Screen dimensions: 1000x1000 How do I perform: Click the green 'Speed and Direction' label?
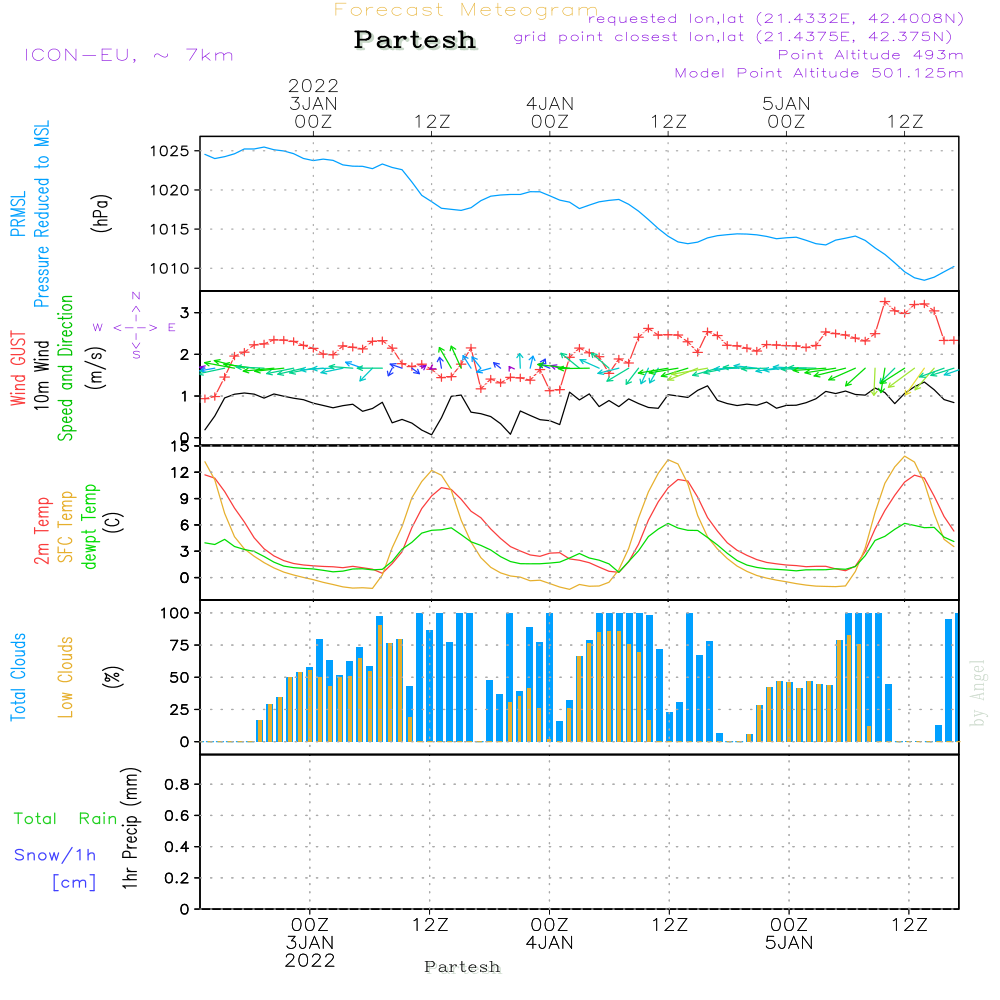(x=65, y=368)
